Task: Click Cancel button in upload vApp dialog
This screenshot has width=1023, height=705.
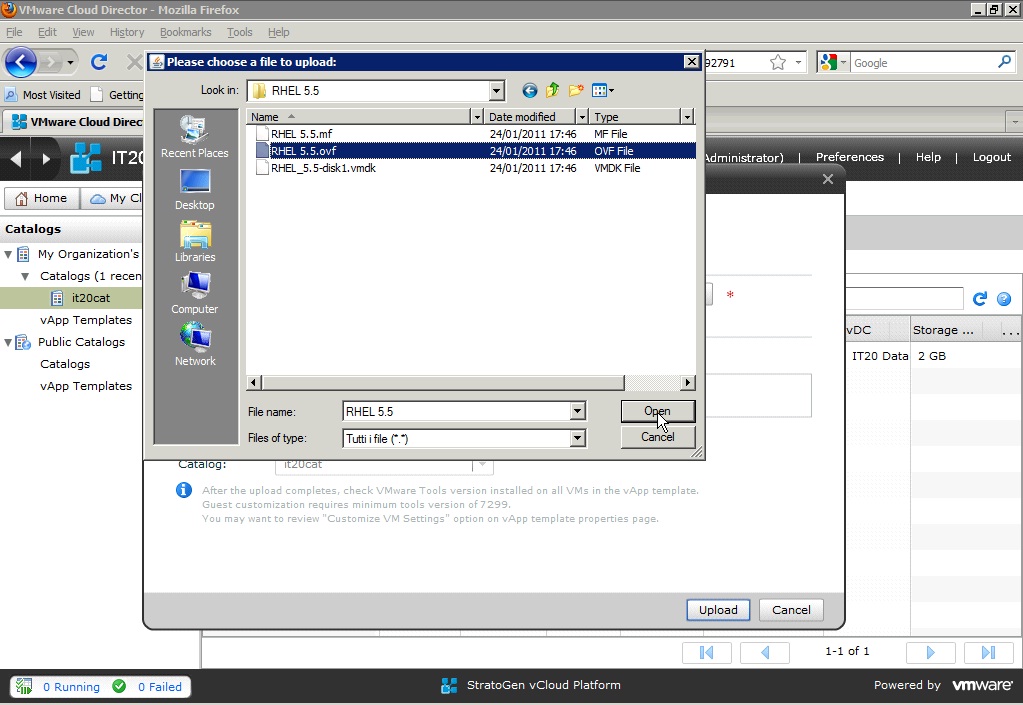Action: pyautogui.click(x=791, y=610)
